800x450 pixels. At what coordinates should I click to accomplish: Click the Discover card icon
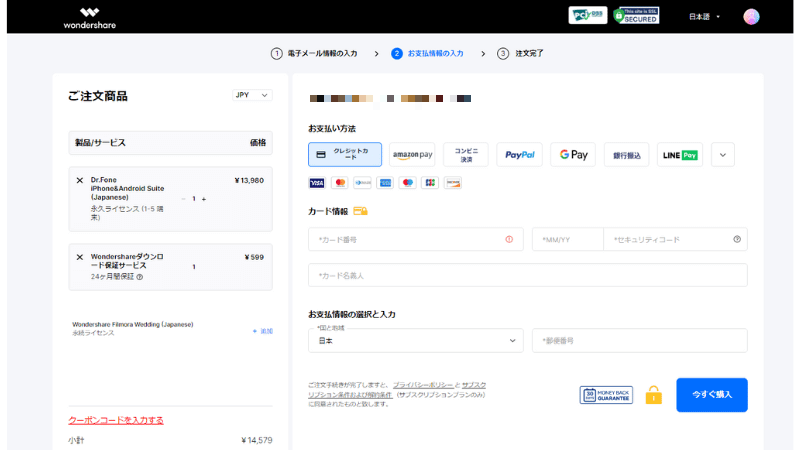click(x=453, y=183)
